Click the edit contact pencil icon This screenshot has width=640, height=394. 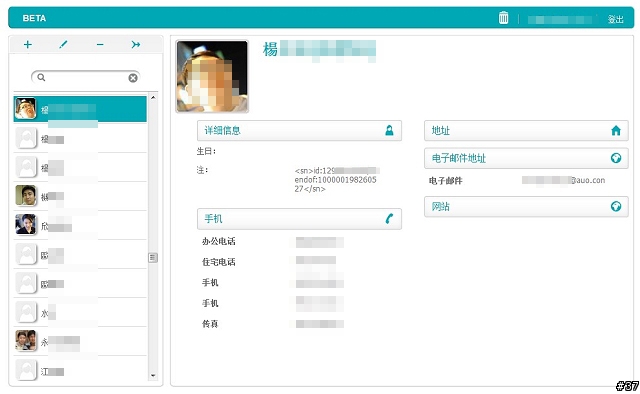63,45
